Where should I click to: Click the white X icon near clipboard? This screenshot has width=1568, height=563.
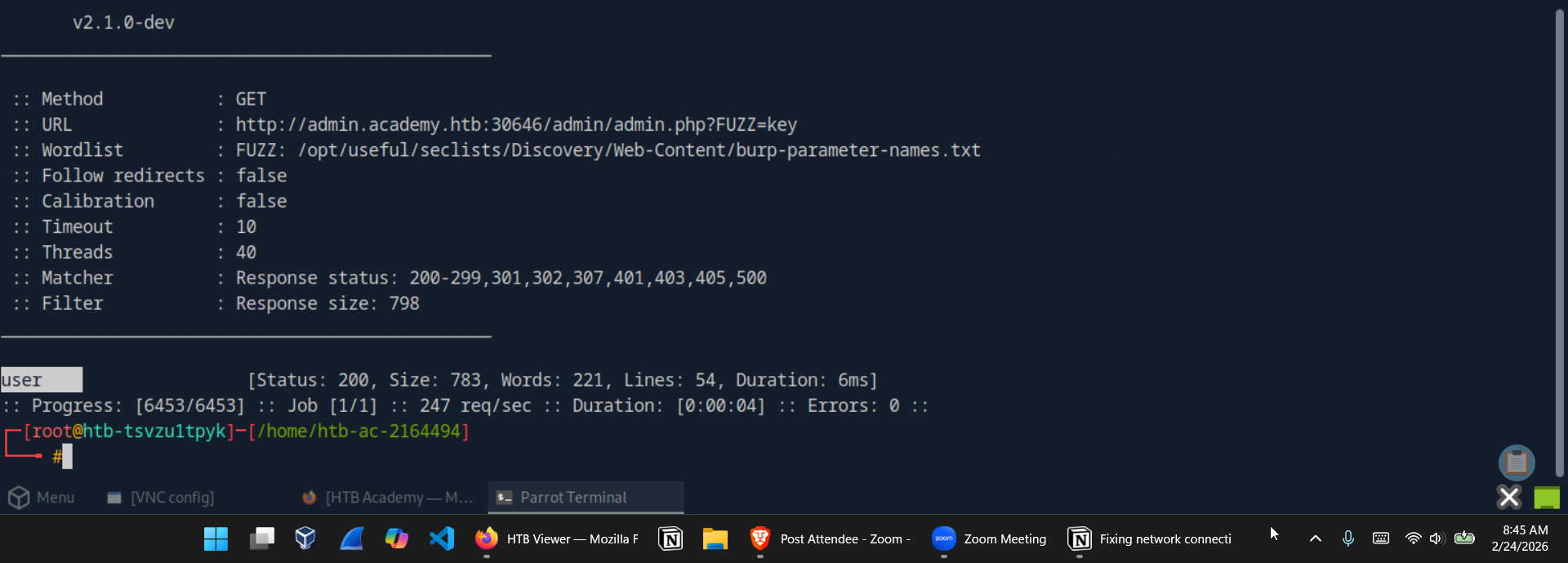pos(1509,497)
